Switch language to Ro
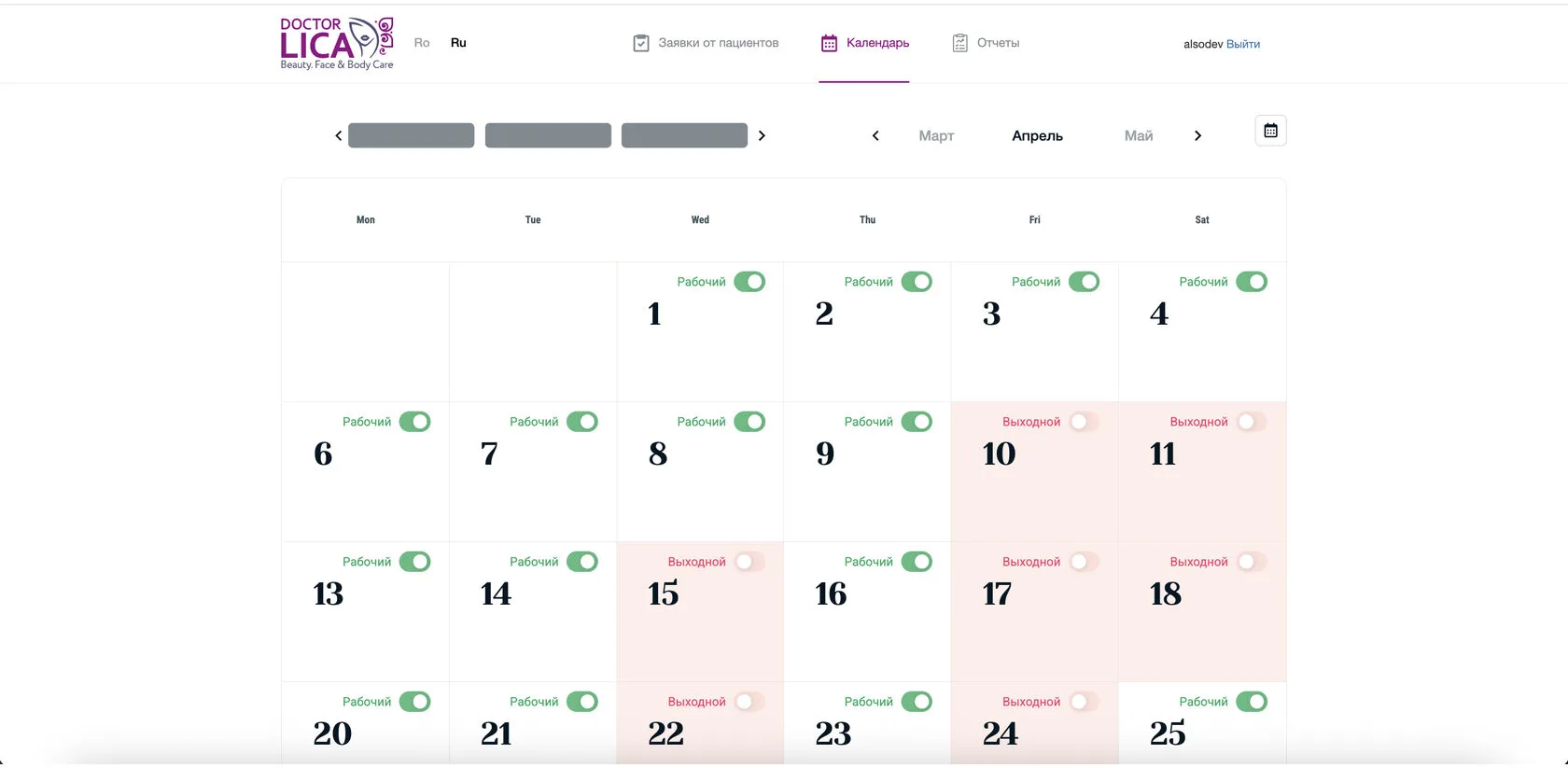The image size is (1568, 768). tap(422, 43)
